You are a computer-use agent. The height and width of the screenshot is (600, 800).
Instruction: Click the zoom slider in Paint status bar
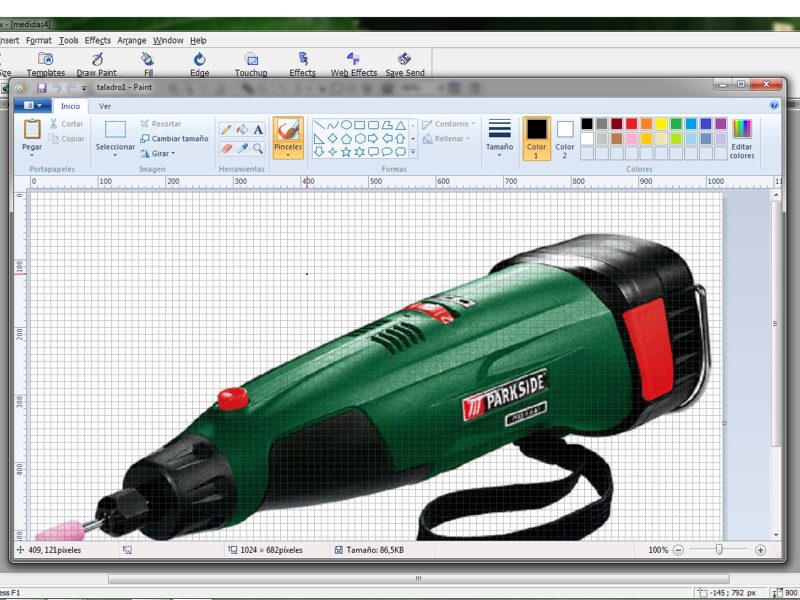point(718,550)
